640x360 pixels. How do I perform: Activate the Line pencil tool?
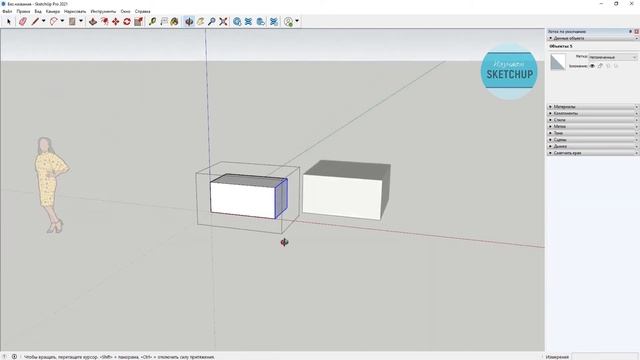35,21
